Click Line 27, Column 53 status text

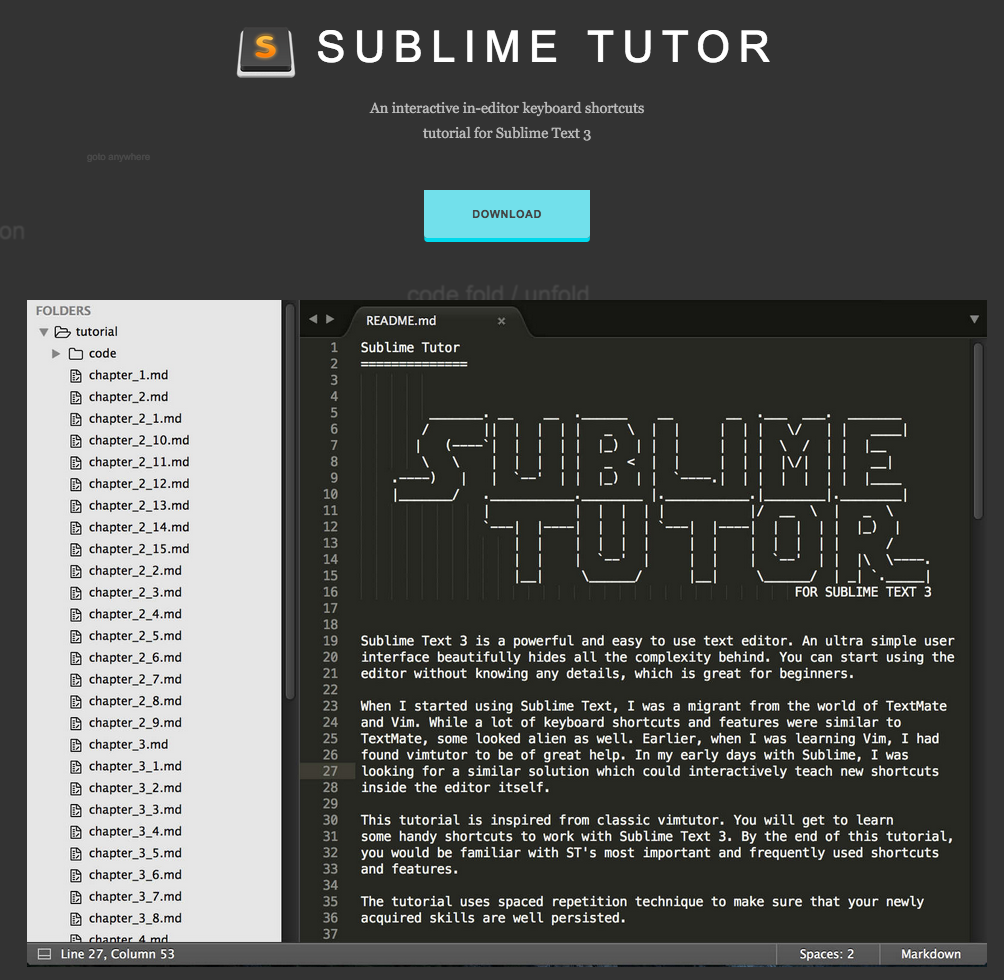coord(117,954)
